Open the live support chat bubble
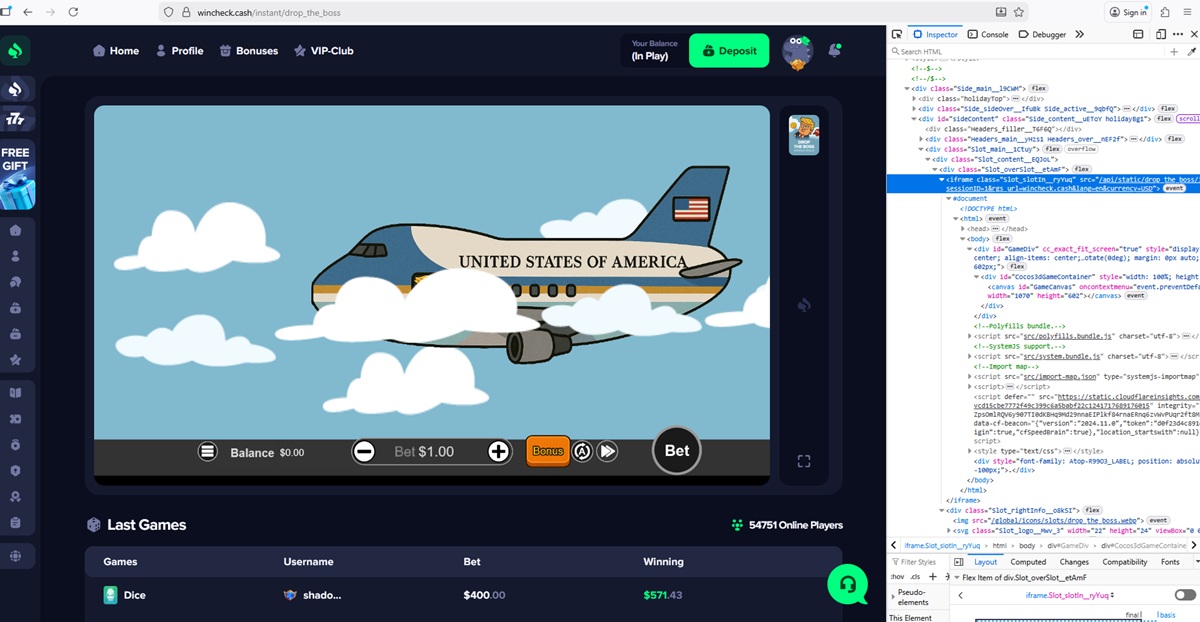Screen dimensions: 1200x622 (847, 584)
